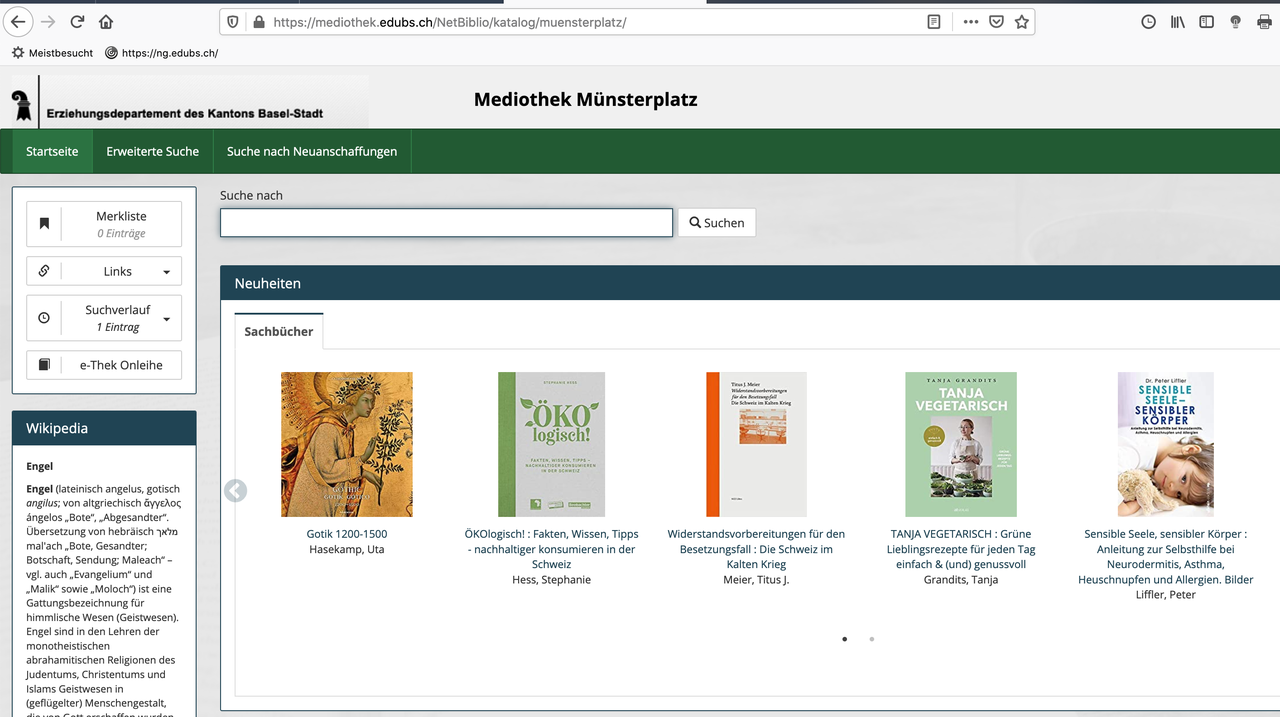Bookmark this page with the star icon
Screen dimensions: 1280x717
[x=1021, y=21]
